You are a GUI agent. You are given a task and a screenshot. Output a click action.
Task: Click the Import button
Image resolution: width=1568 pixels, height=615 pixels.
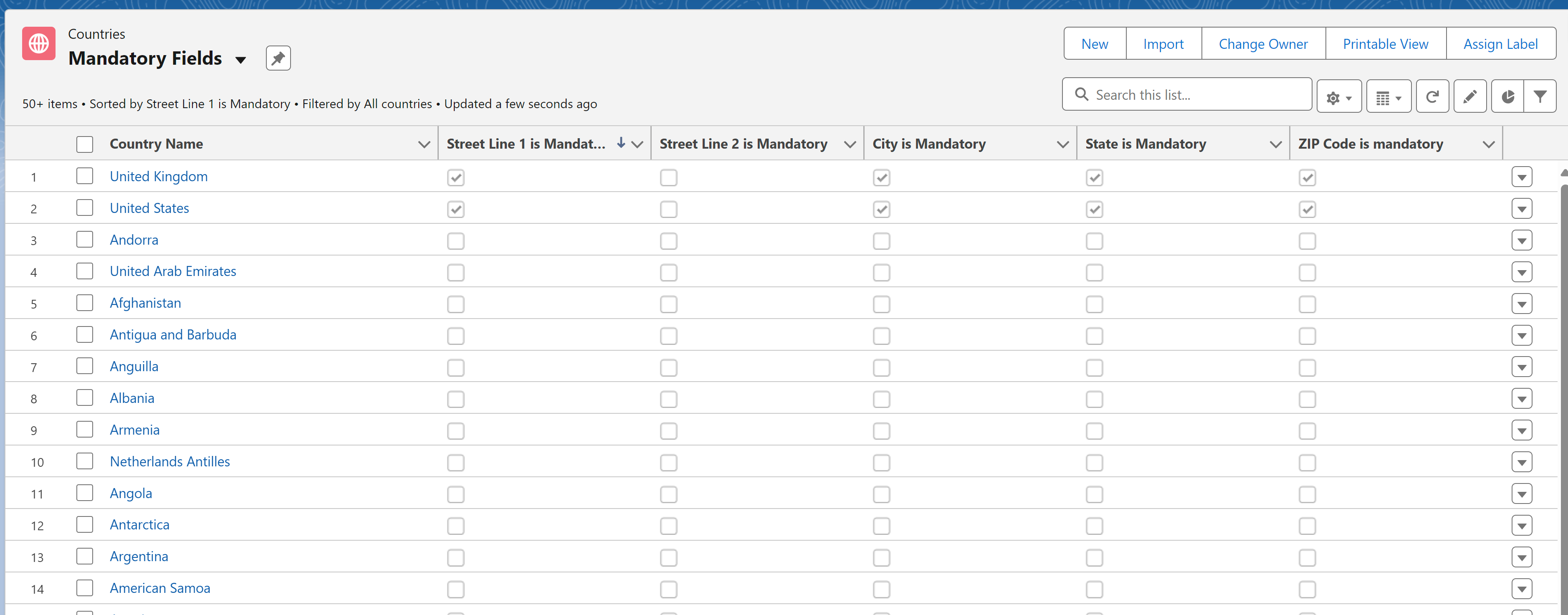(x=1163, y=43)
